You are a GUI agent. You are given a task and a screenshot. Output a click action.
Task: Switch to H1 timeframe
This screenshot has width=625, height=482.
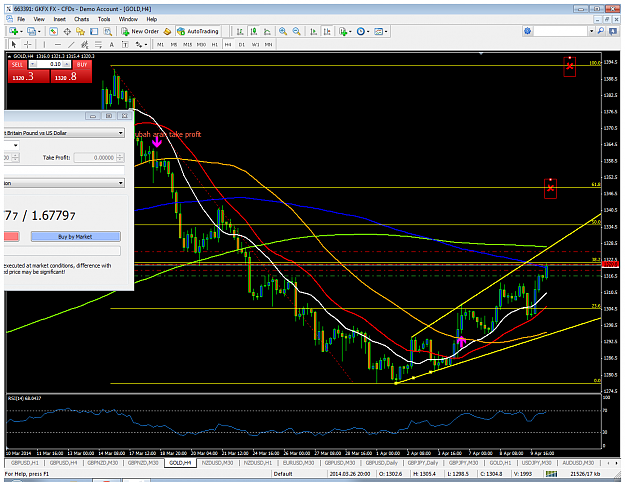(214, 44)
